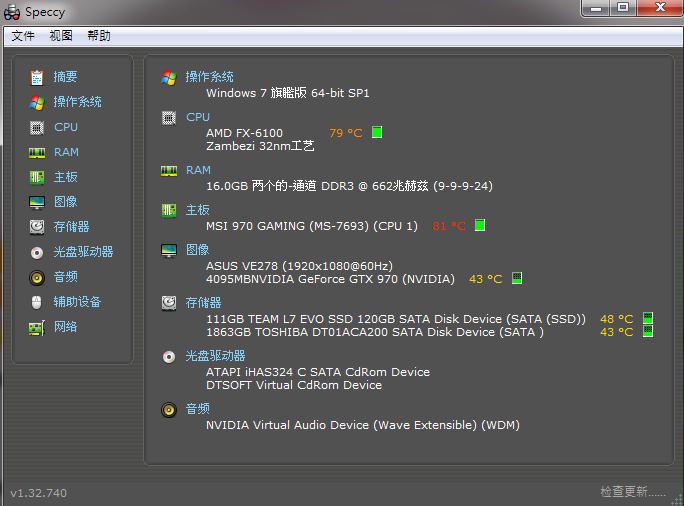Open the 帮助 menu
684x506 pixels.
tap(99, 36)
